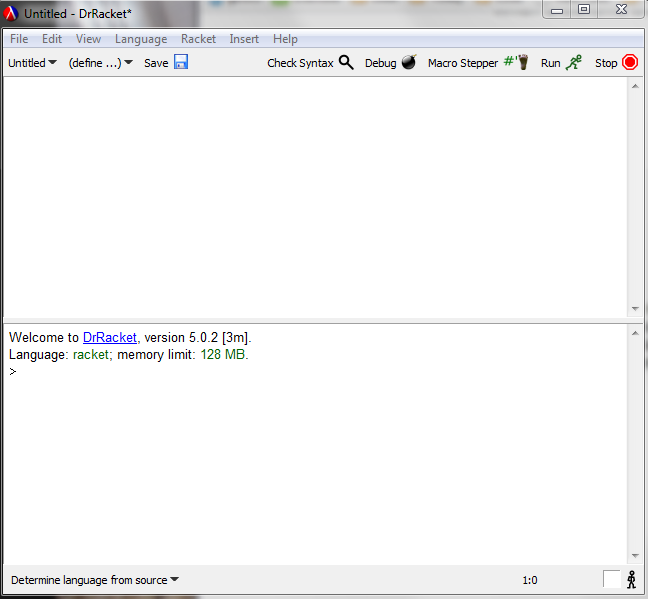Open the Help menu
648x599 pixels.
[x=285, y=39]
